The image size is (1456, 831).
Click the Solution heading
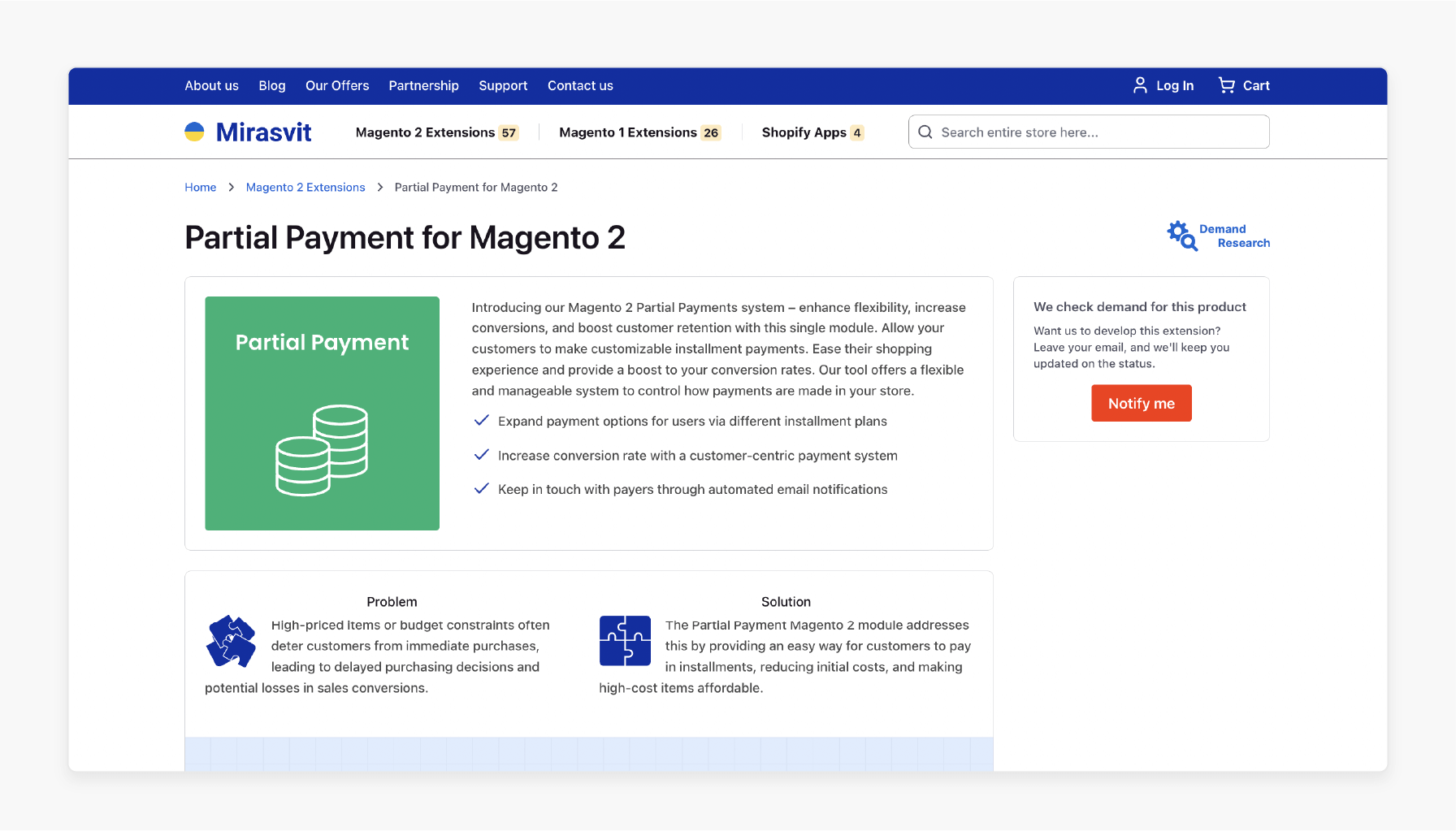[x=786, y=601]
